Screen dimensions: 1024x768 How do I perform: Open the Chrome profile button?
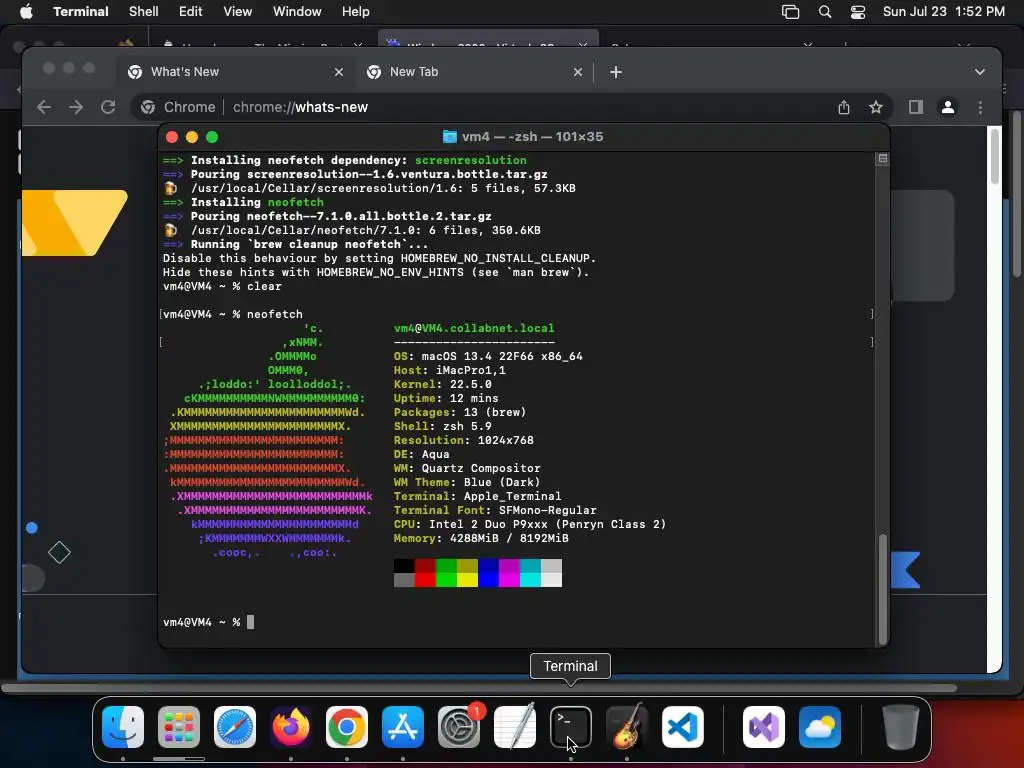(948, 107)
